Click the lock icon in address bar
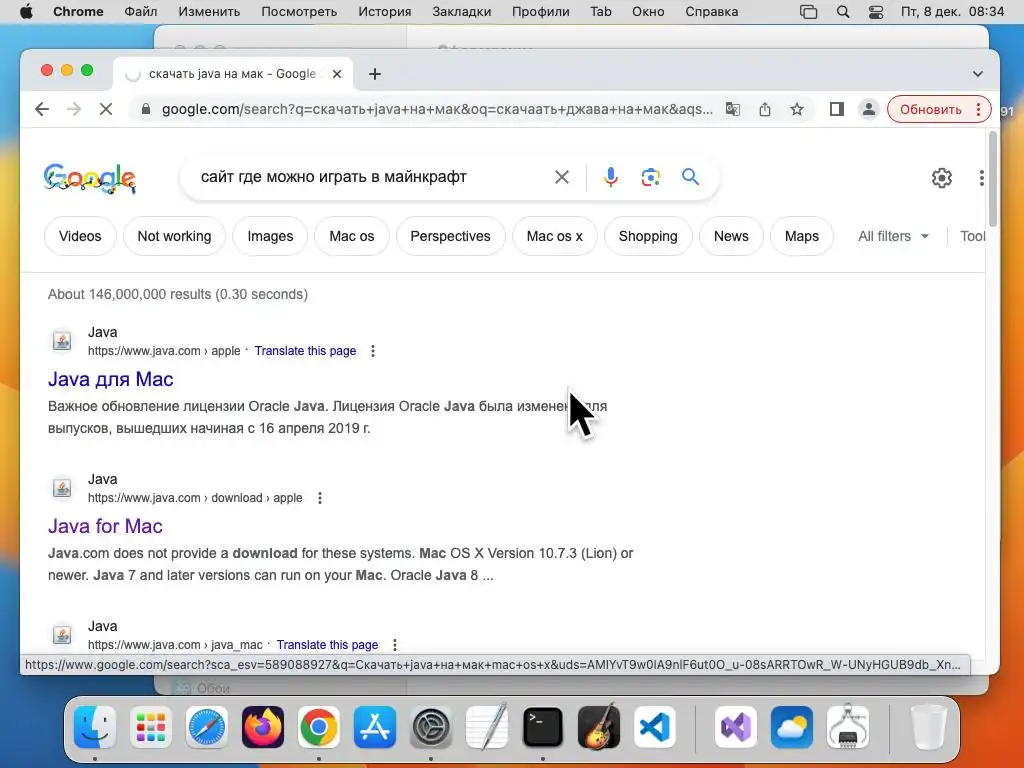Screen dimensions: 1024x768 [x=146, y=109]
